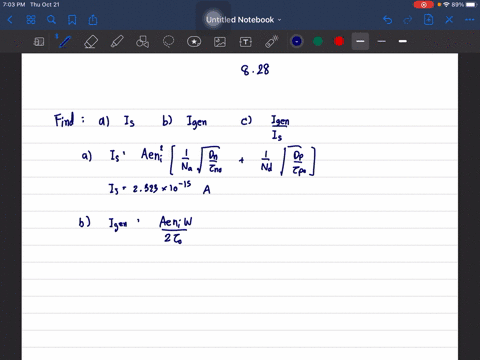Choose the red pen color
The width and height of the screenshot is (480, 360).
[339, 41]
